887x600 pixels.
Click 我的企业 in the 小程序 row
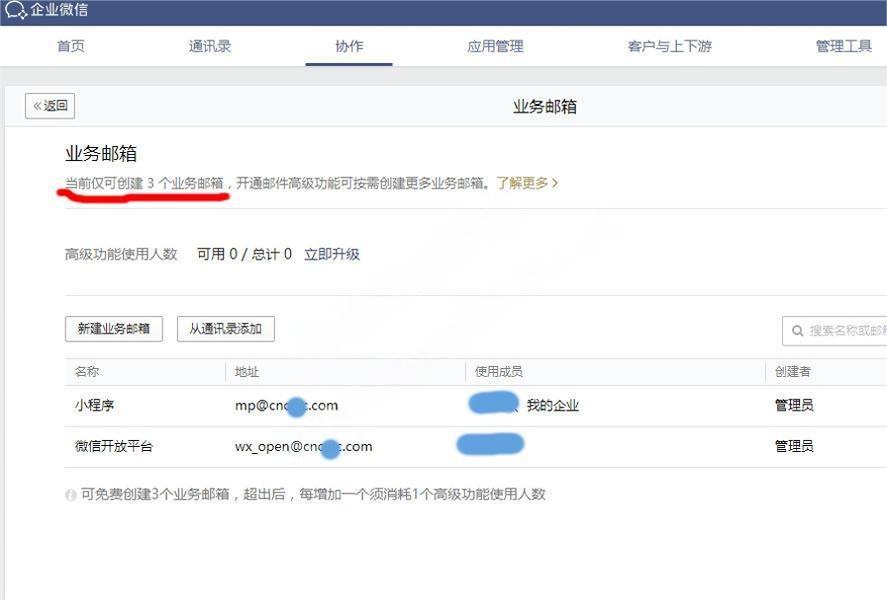[553, 405]
